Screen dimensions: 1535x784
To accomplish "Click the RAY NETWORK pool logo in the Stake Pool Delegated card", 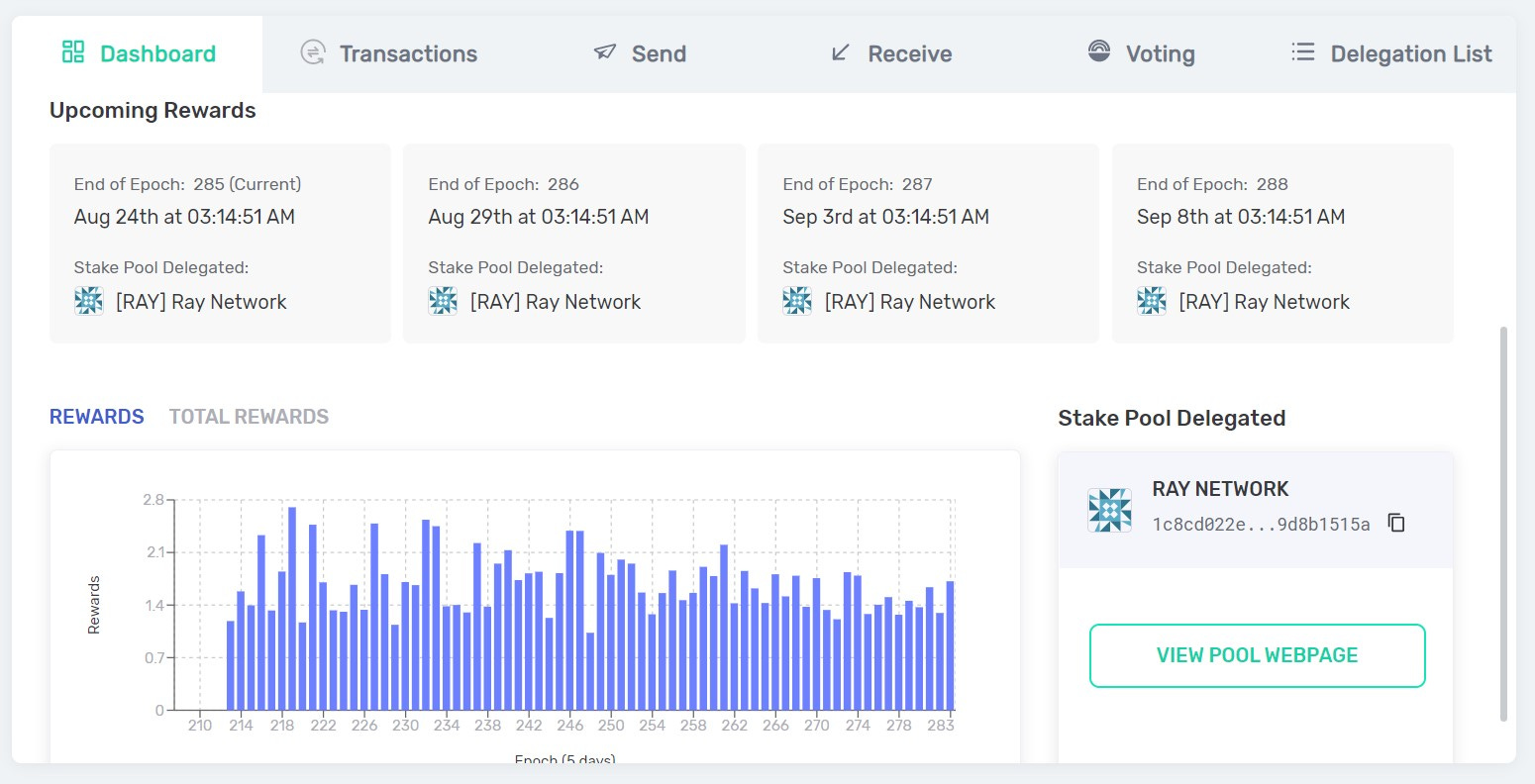I will click(1109, 510).
